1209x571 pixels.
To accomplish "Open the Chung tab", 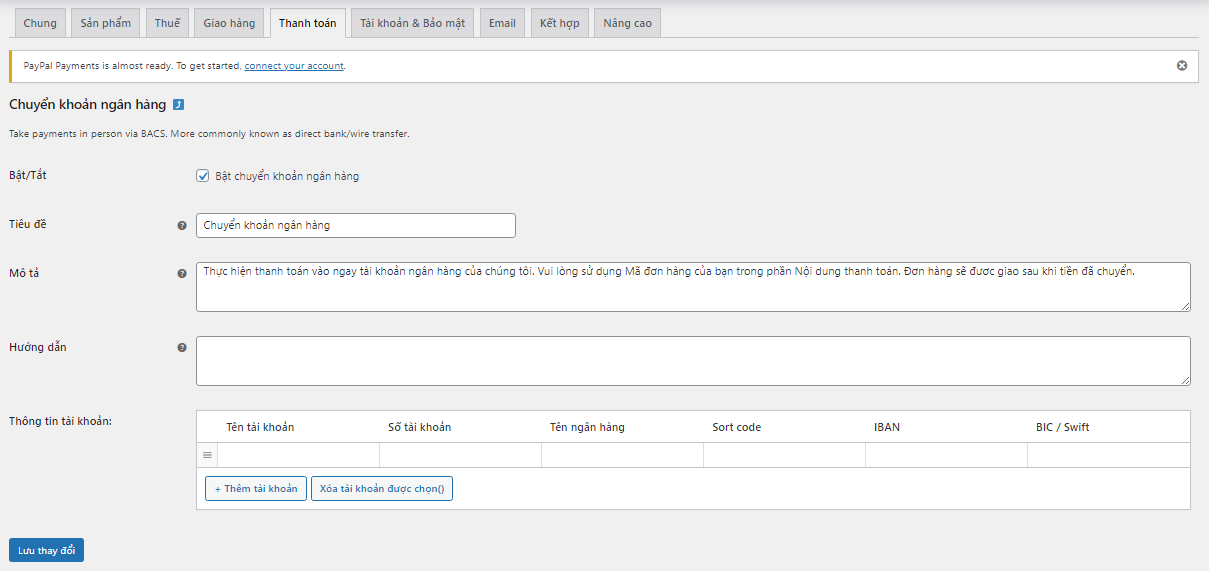I will tap(40, 23).
